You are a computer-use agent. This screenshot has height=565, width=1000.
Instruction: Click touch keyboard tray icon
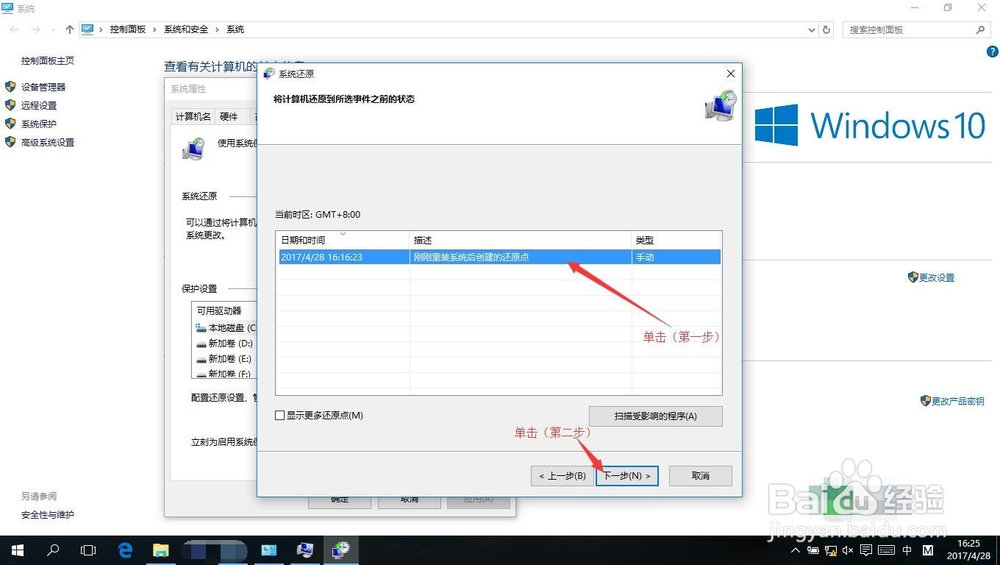[886, 550]
